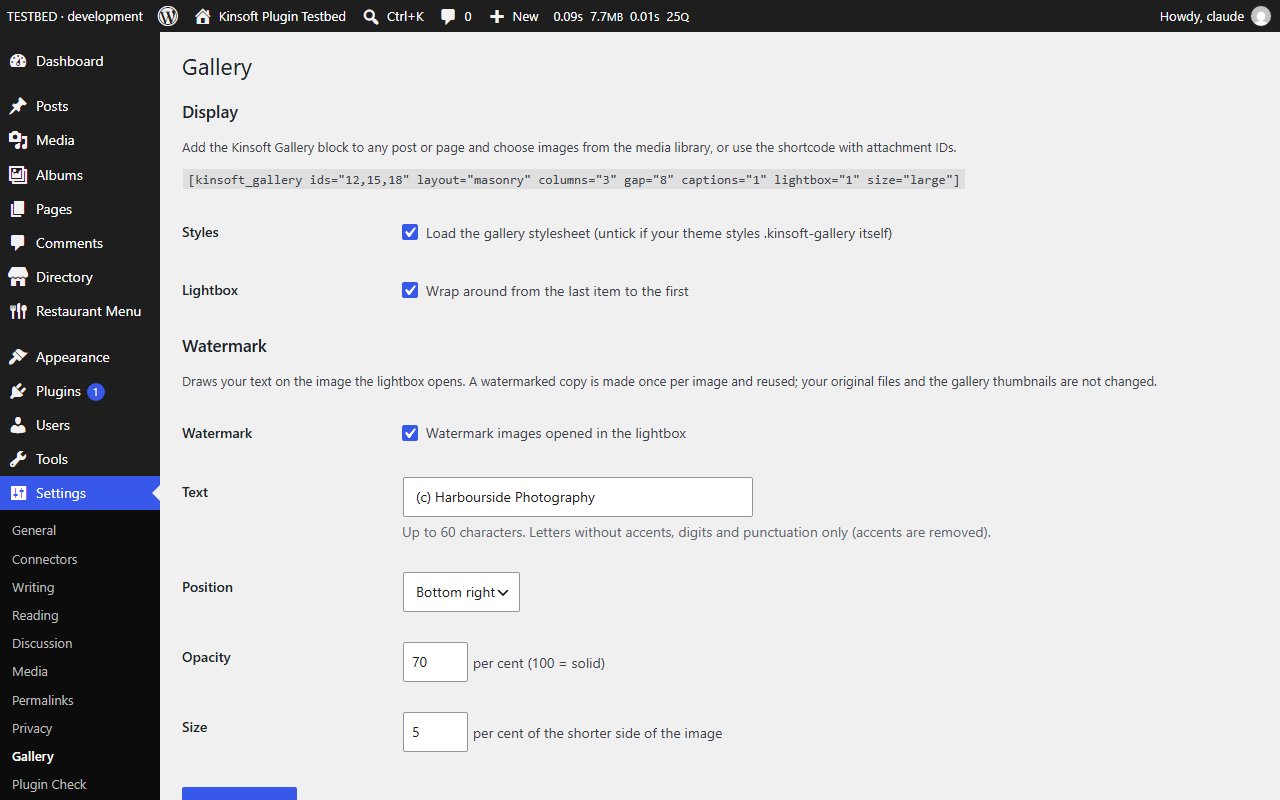Click the Comments icon in the sidebar menu
This screenshot has width=1280, height=800.
[x=18, y=243]
